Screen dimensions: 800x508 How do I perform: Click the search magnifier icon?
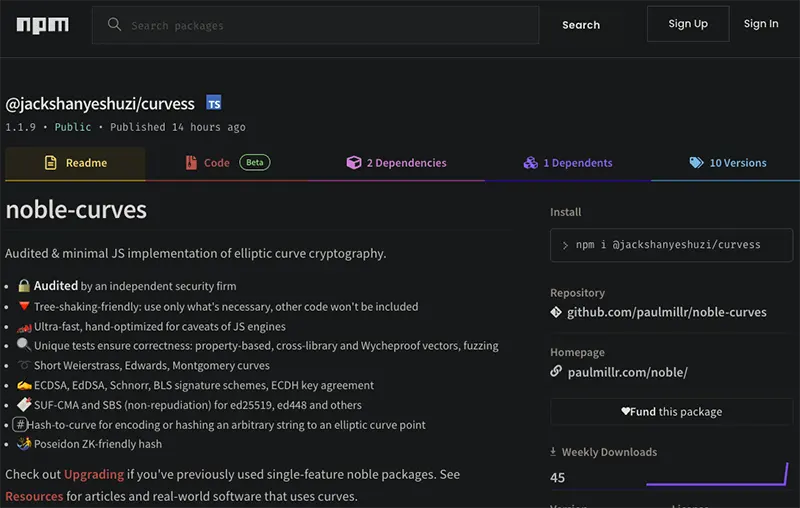coord(114,24)
